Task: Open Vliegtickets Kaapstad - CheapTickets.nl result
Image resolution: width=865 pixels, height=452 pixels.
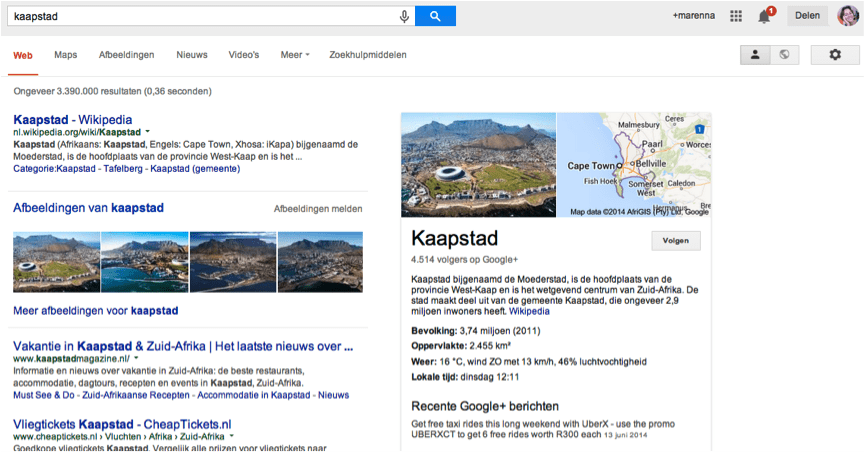Action: coord(122,424)
